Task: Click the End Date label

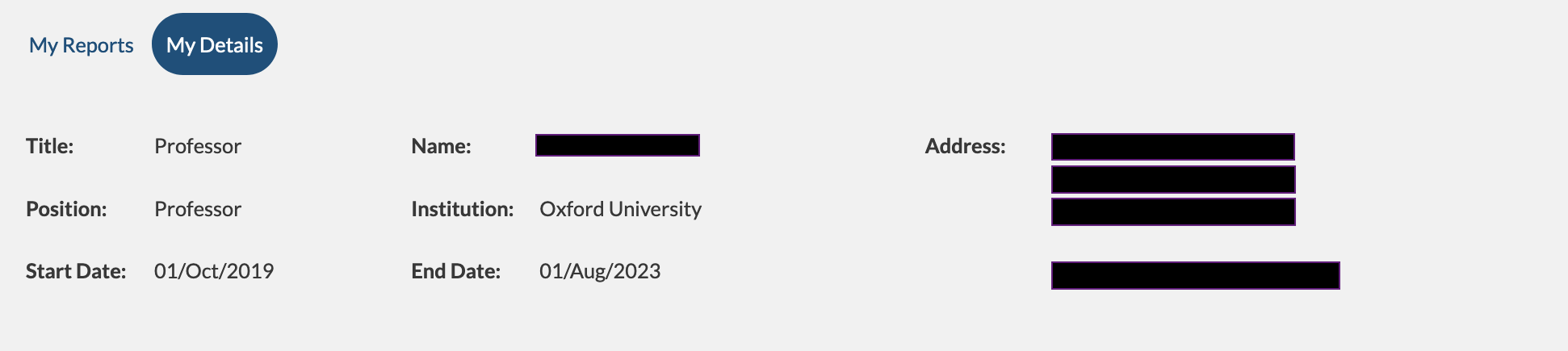Action: point(456,271)
